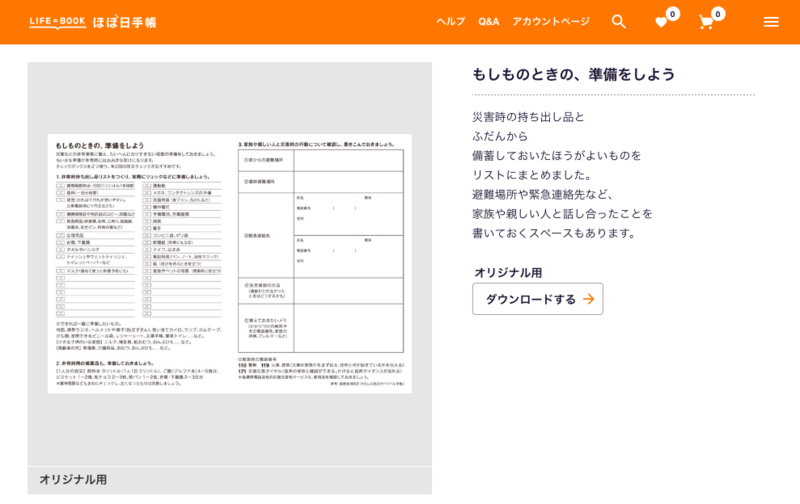Viewport: 800px width, 504px height.
Task: Click the cart item count badge
Action: [718, 14]
